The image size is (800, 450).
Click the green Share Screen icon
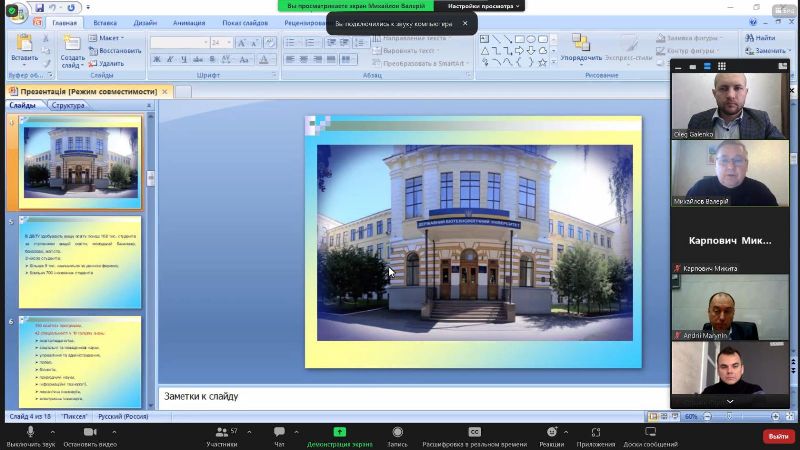pyautogui.click(x=340, y=432)
